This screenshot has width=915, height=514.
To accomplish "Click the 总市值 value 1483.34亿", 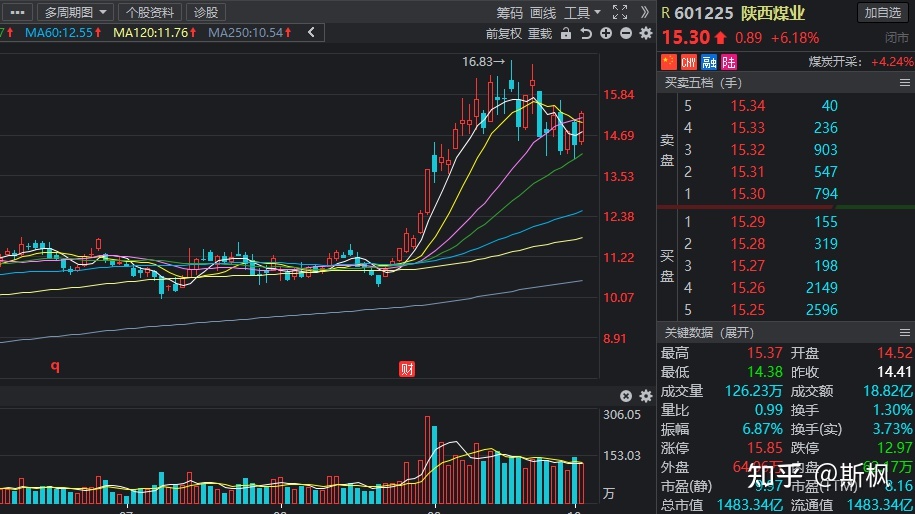I will [x=750, y=505].
